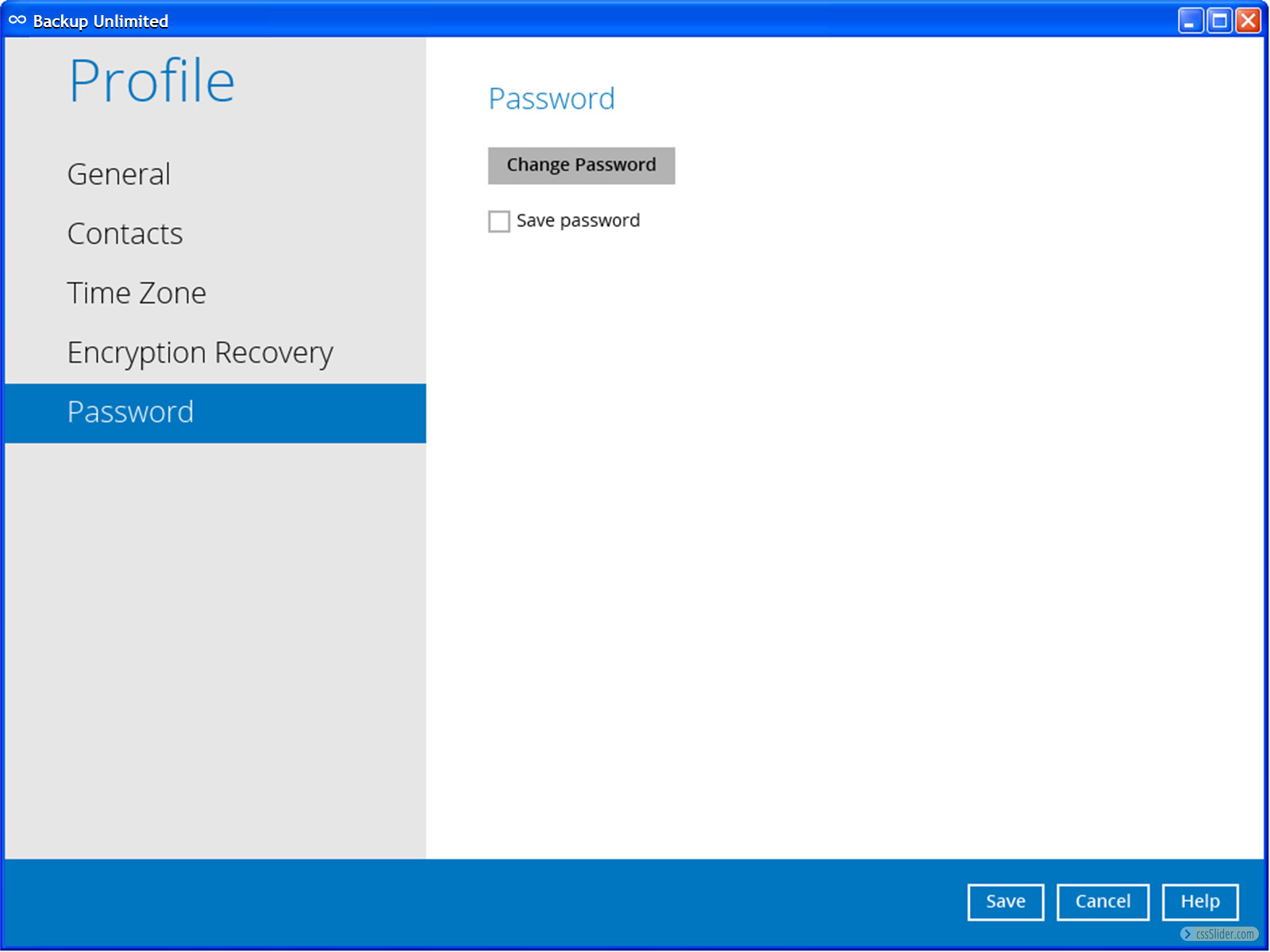The height and width of the screenshot is (952, 1270).
Task: Save the profile changes
Action: (x=1005, y=902)
